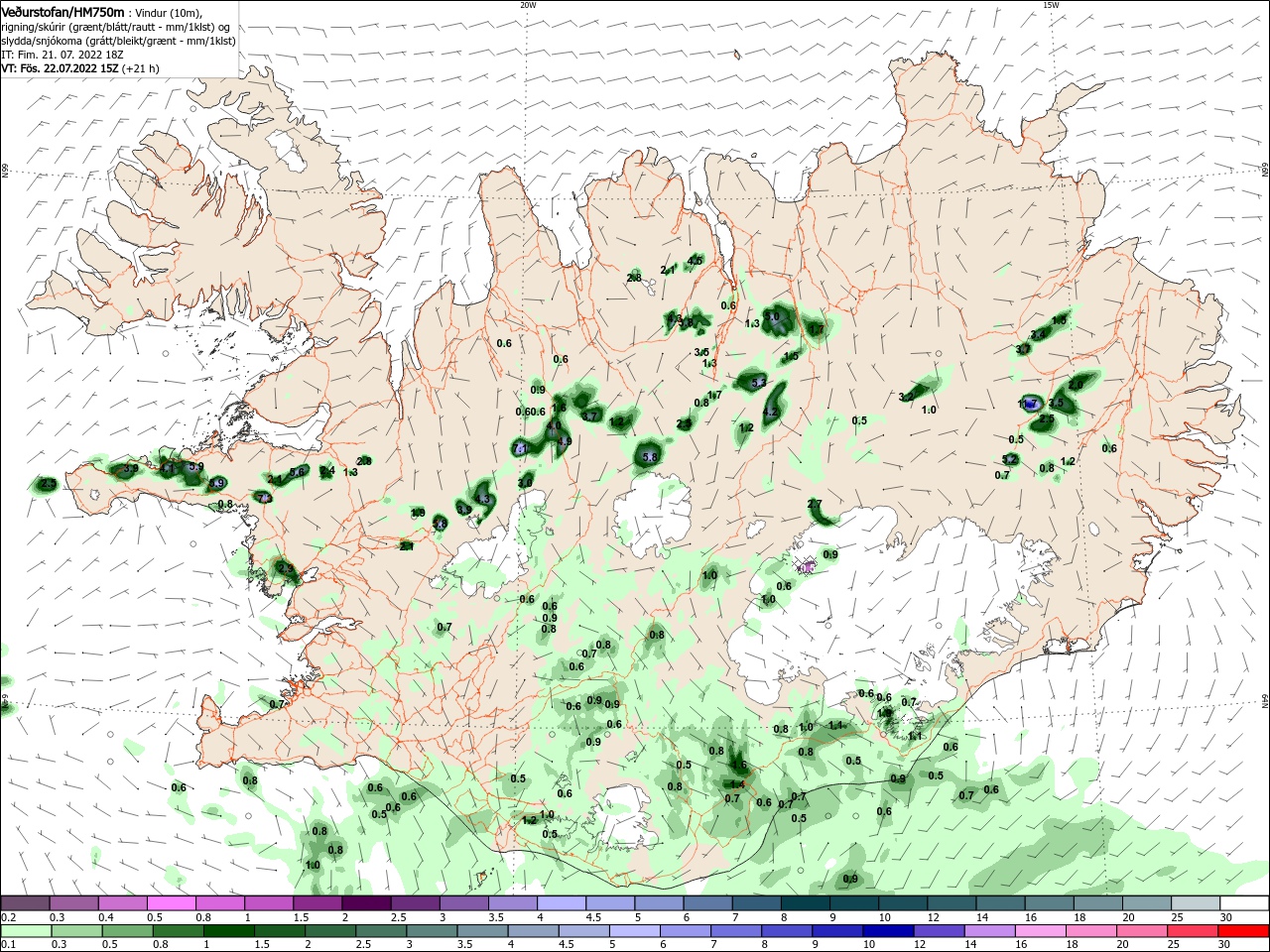The image size is (1270, 952).
Task: Click the purple swatch labeled 1.5 in upper legend row
Action: point(317,903)
